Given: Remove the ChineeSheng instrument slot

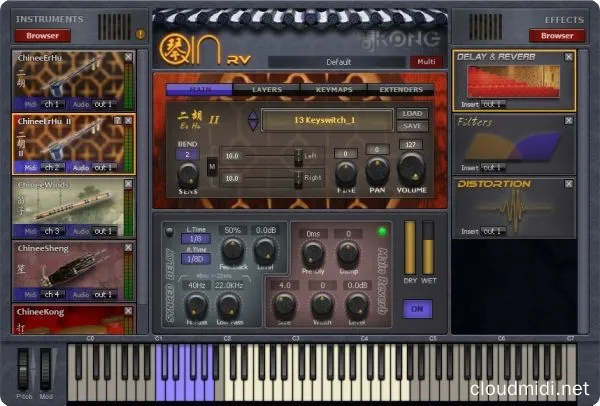Looking at the screenshot, I should pos(129,248).
